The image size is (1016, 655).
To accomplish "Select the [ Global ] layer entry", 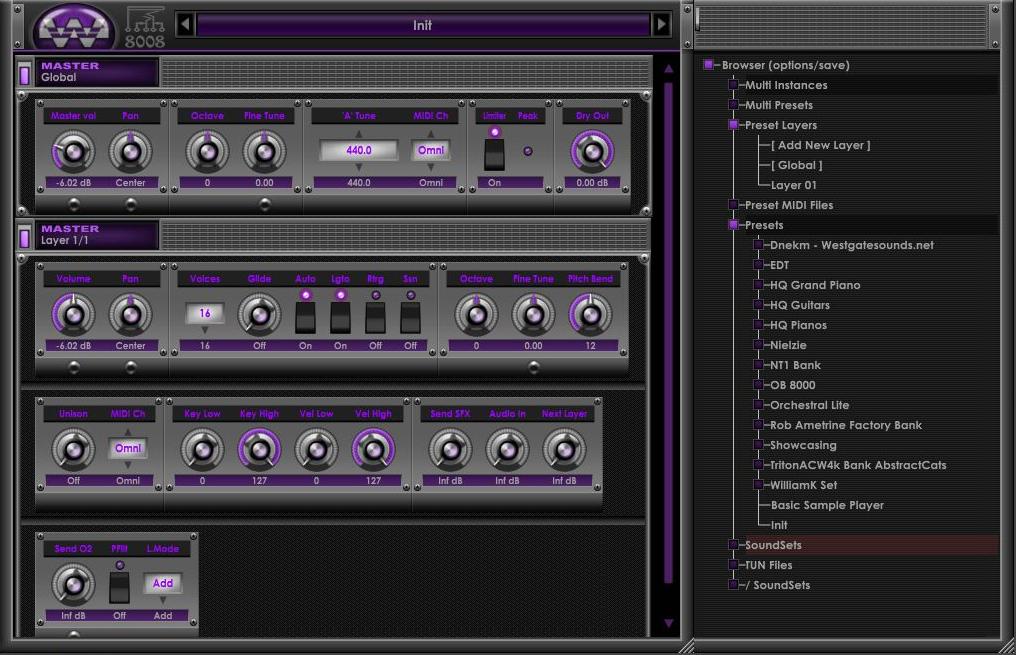I will click(796, 165).
